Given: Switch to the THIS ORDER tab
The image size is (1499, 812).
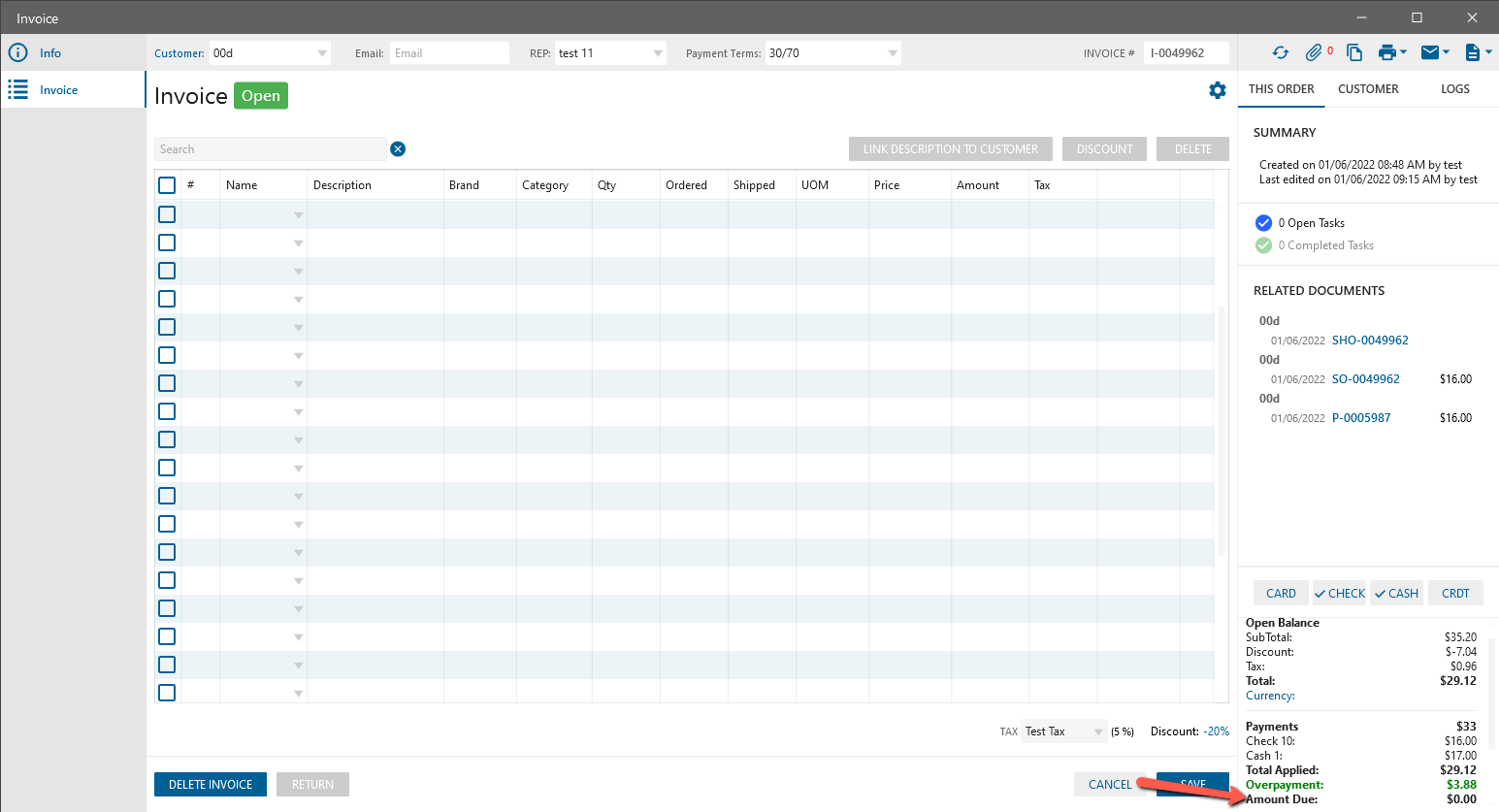Looking at the screenshot, I should tap(1281, 89).
